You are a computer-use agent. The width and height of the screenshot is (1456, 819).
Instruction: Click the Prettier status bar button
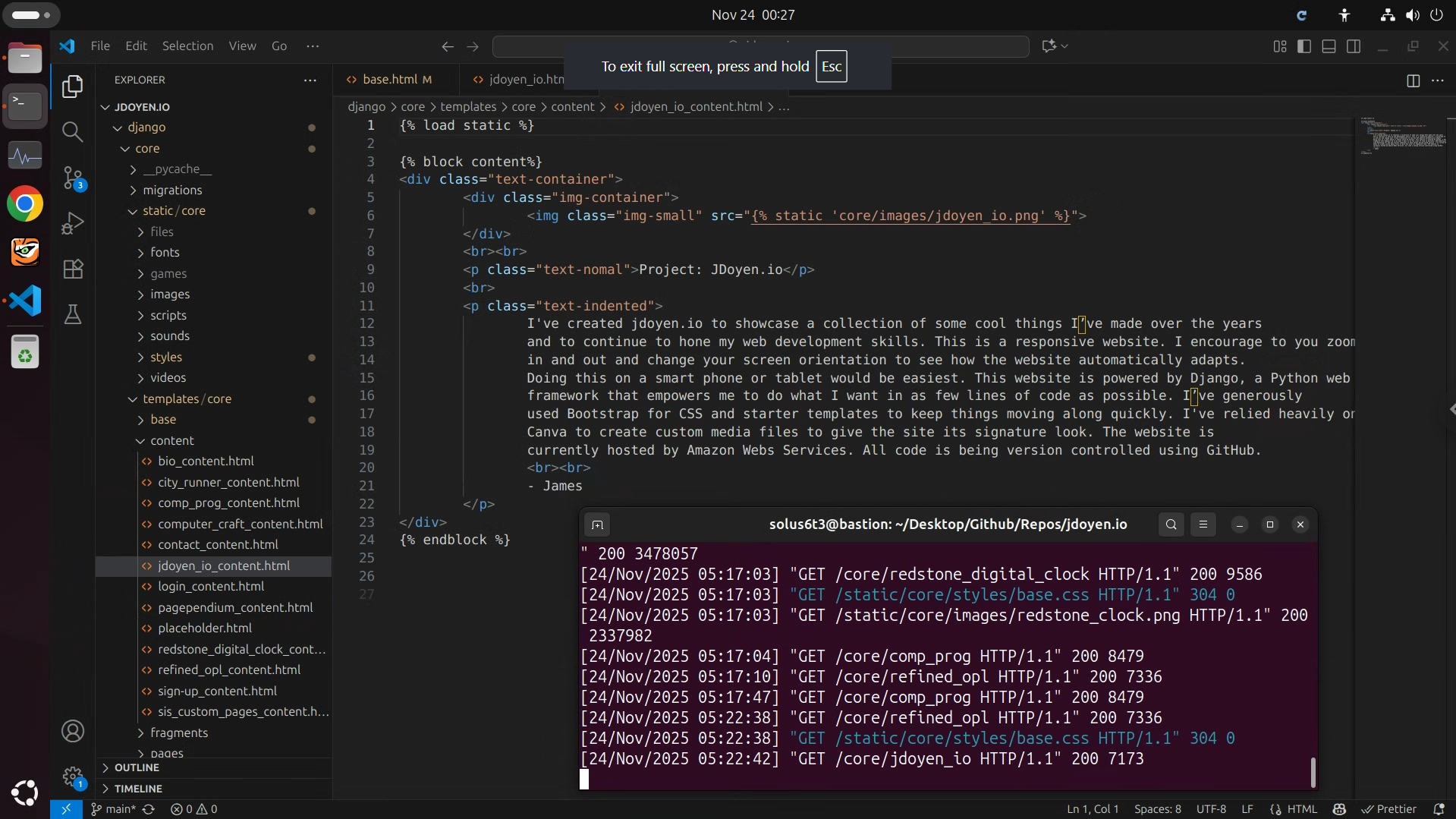[x=1388, y=809]
